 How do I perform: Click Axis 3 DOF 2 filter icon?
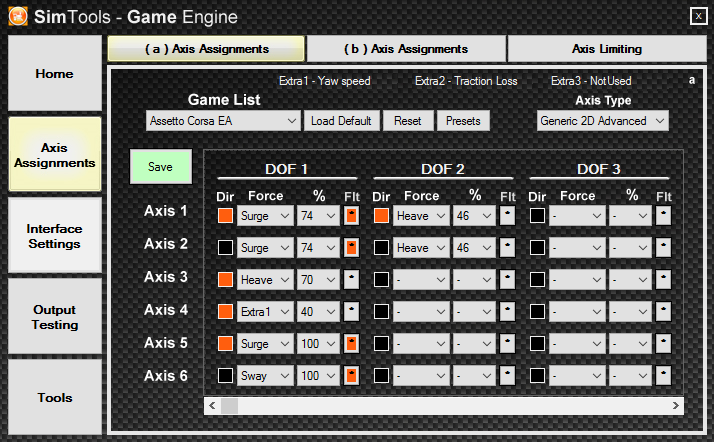[507, 279]
